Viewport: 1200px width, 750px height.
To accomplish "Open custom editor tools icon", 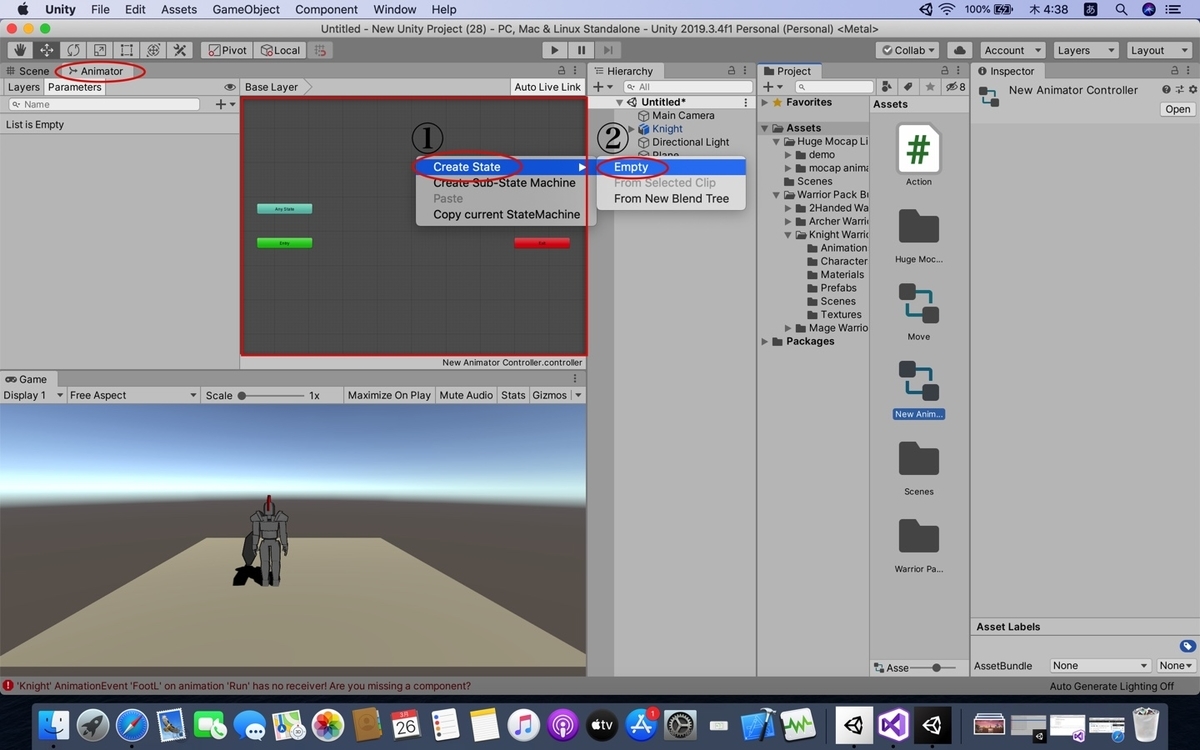I will [180, 50].
